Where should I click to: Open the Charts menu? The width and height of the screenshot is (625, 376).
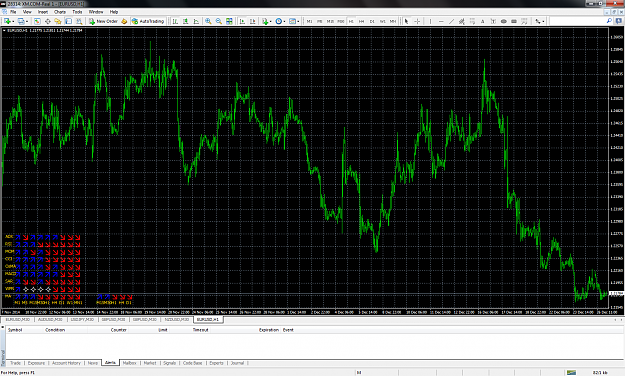coord(60,12)
